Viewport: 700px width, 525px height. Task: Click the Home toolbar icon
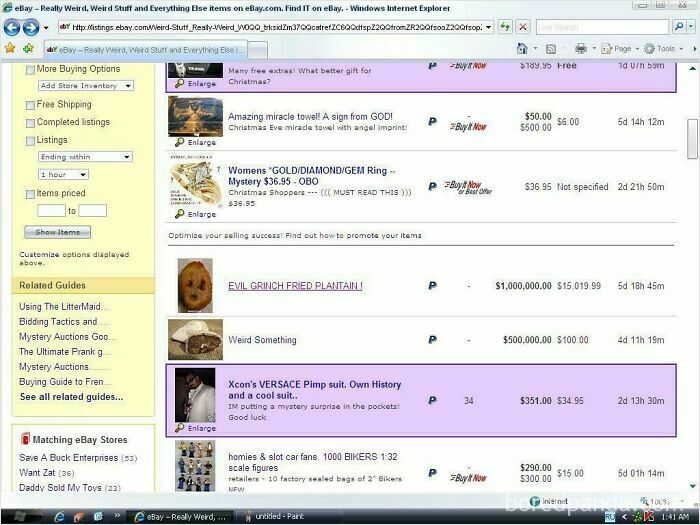[522, 48]
